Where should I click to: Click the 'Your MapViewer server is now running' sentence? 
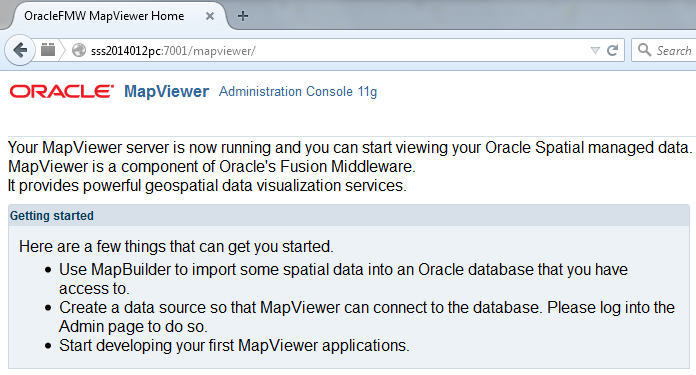click(350, 147)
